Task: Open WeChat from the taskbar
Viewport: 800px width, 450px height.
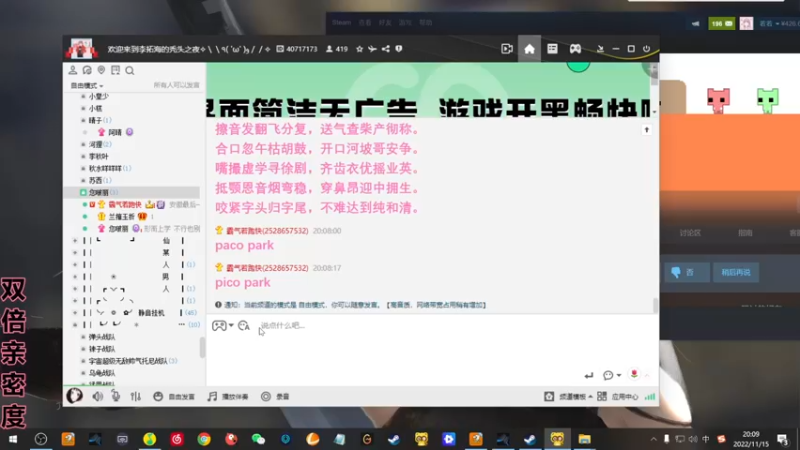Action: coord(259,439)
